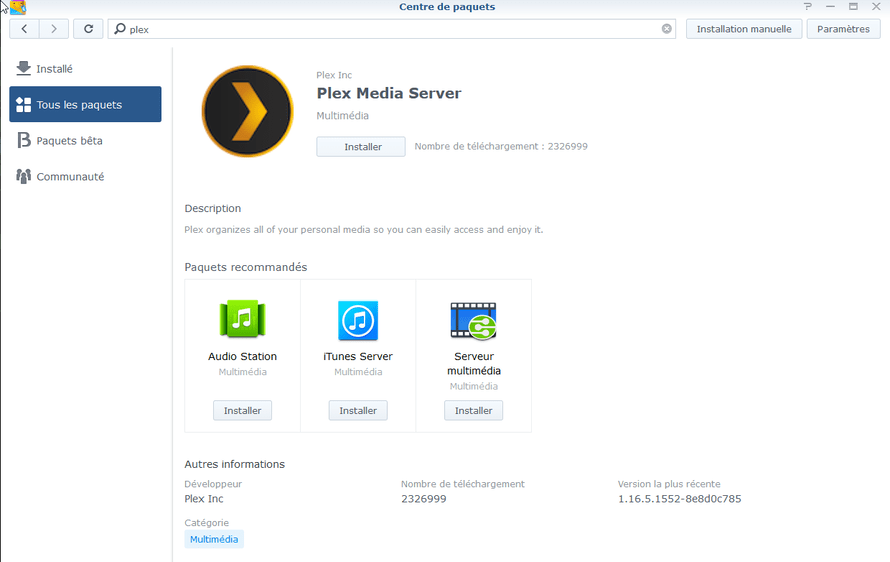Image resolution: width=890 pixels, height=562 pixels.
Task: Click the Package Center app icon
Action: click(x=18, y=7)
